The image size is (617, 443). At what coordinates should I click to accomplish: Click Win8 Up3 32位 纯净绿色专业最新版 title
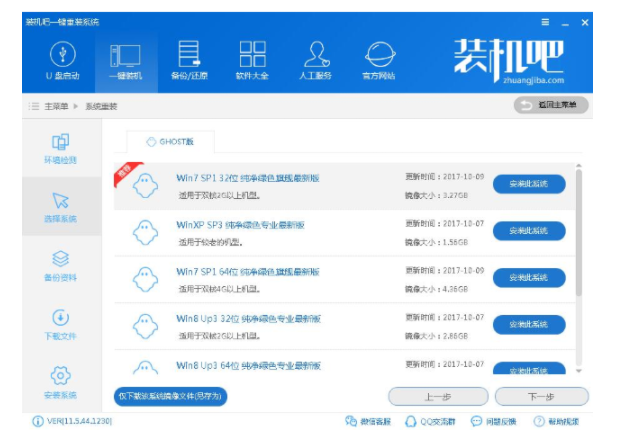click(x=248, y=319)
